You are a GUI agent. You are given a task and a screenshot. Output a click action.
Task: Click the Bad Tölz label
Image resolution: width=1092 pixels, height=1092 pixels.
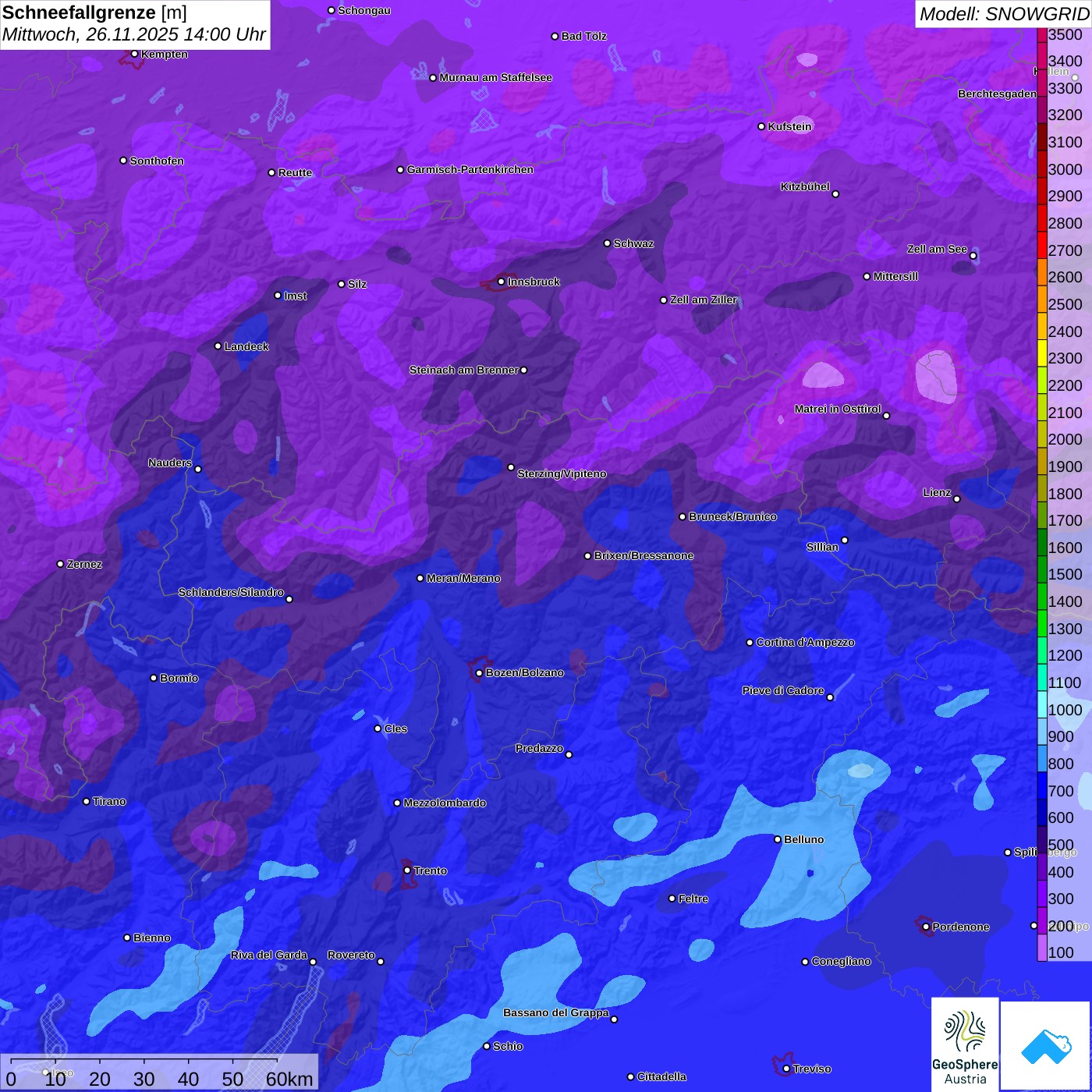pos(583,36)
